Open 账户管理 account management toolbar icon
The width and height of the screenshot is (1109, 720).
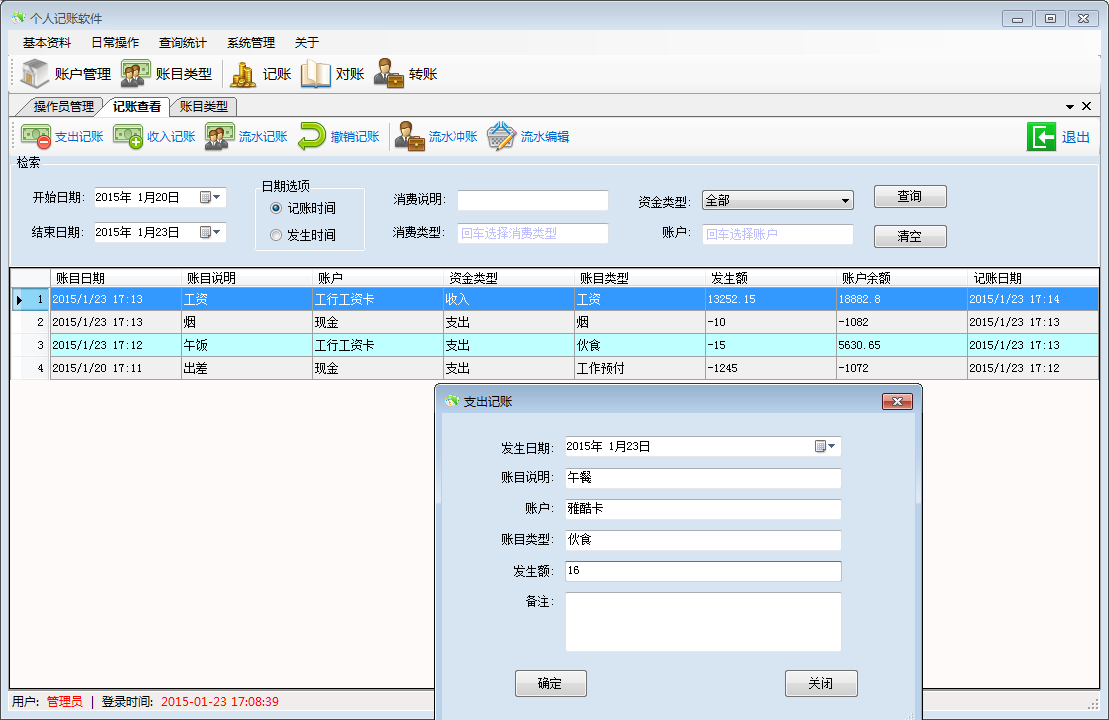(36, 74)
